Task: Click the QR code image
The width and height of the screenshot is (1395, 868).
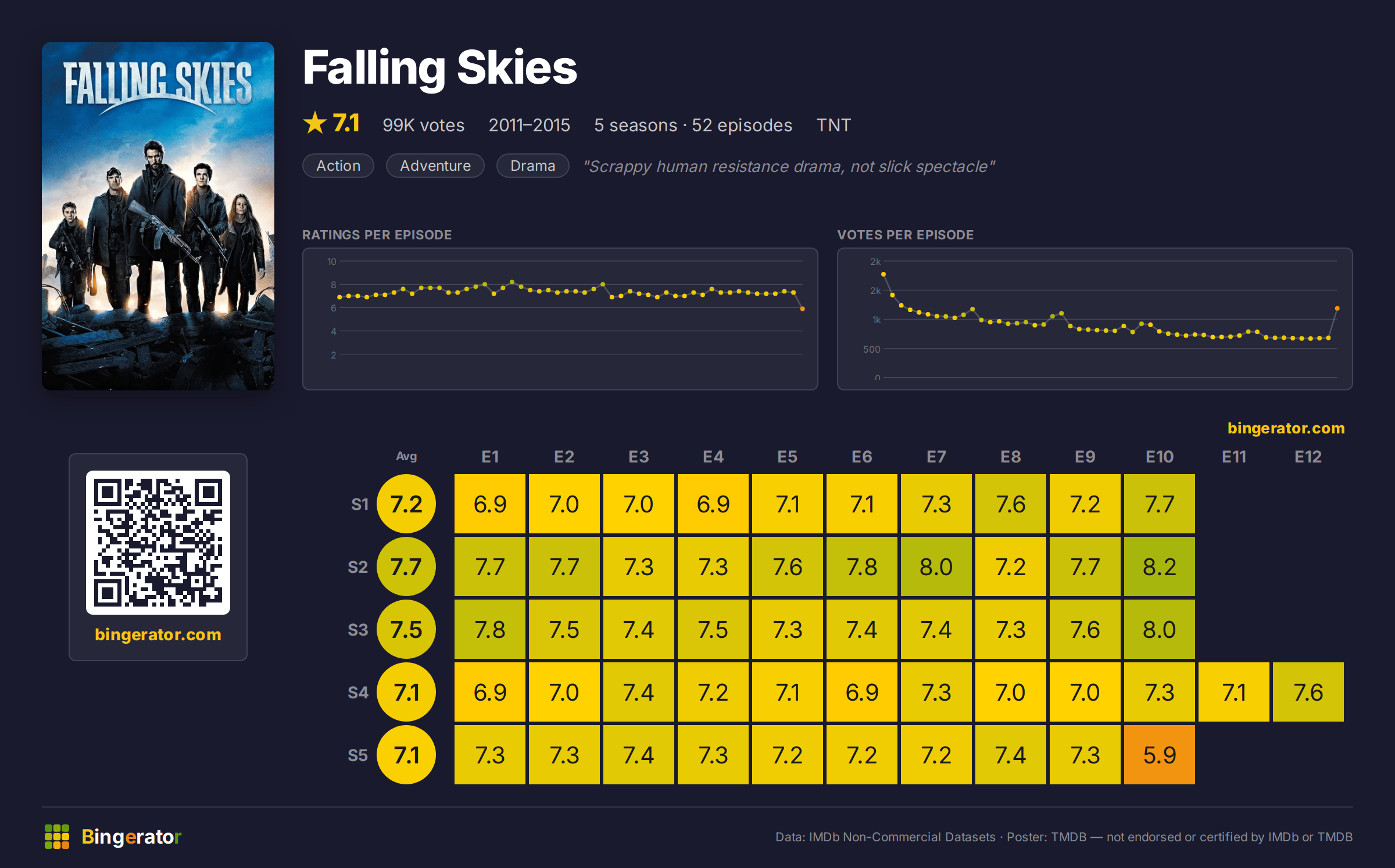Action: click(x=158, y=543)
